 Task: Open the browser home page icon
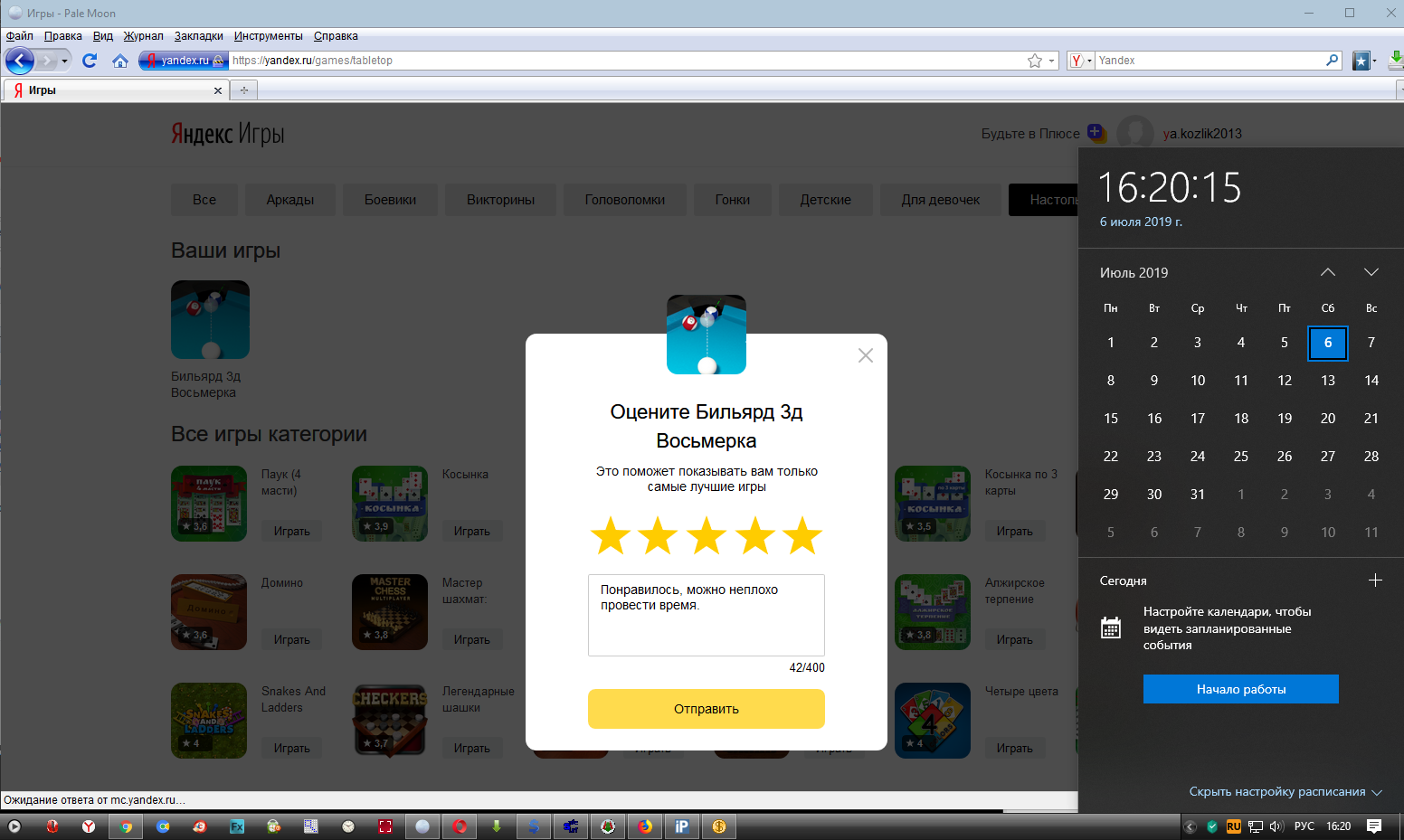pos(120,61)
